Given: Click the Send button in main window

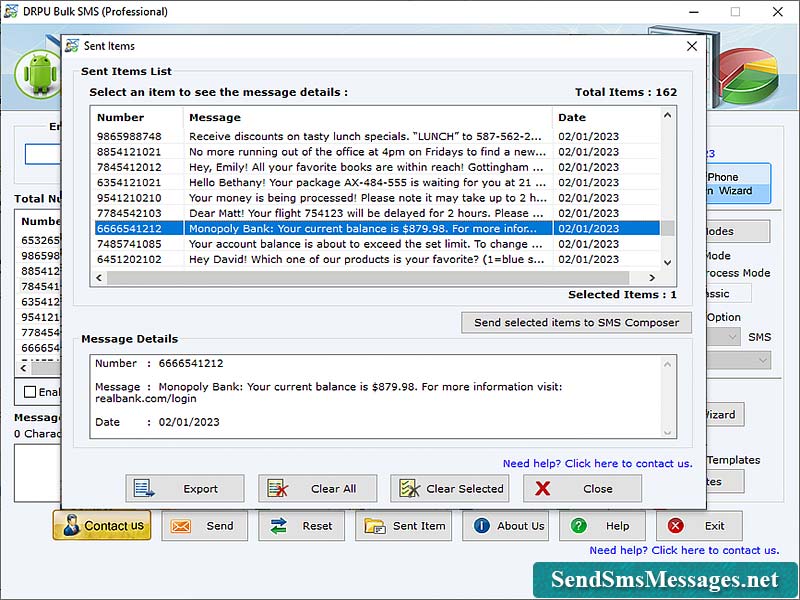Looking at the screenshot, I should tap(205, 526).
